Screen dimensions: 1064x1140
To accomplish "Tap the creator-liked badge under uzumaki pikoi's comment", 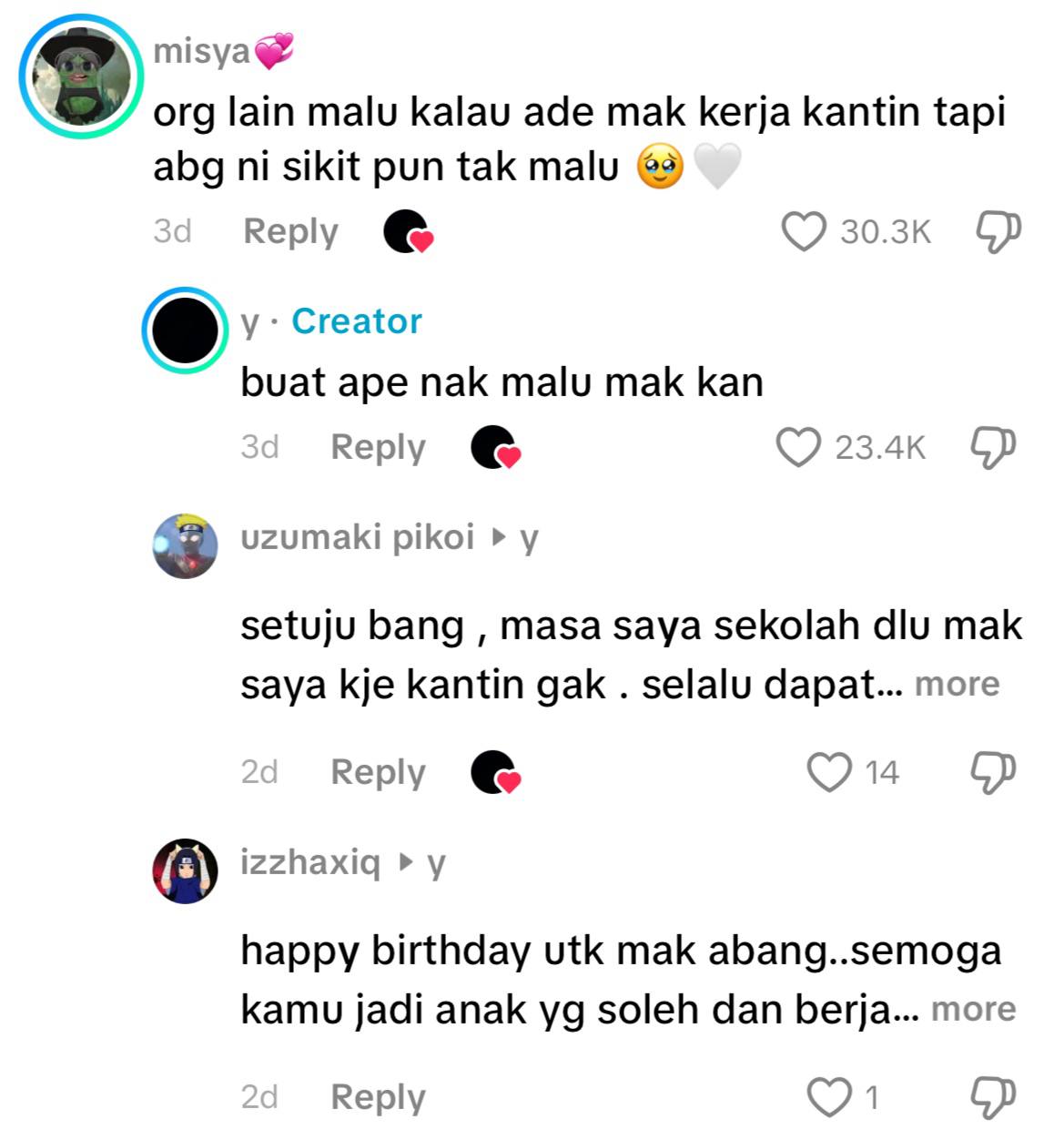I will pyautogui.click(x=495, y=772).
